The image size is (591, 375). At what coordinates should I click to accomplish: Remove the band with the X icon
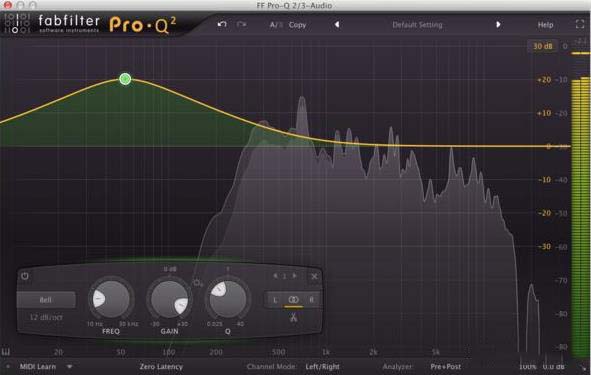(x=314, y=276)
